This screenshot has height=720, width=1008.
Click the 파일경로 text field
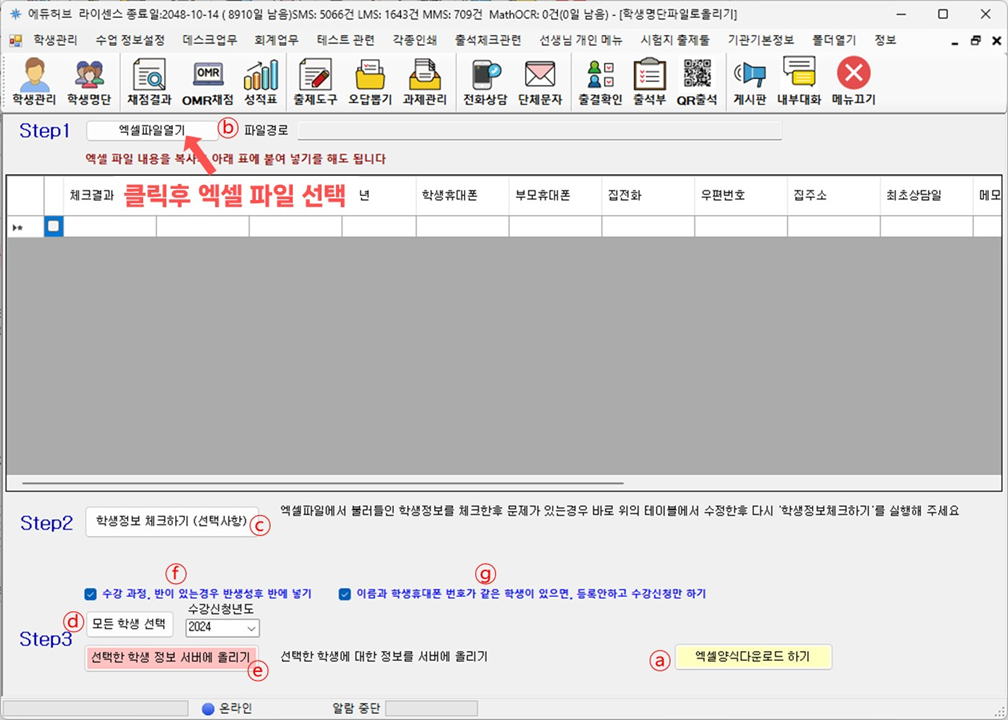[x=539, y=130]
